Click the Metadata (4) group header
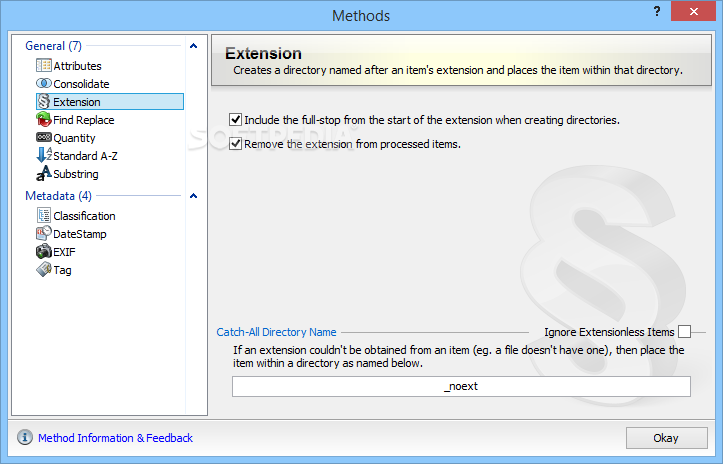The height and width of the screenshot is (464, 723). [x=59, y=196]
